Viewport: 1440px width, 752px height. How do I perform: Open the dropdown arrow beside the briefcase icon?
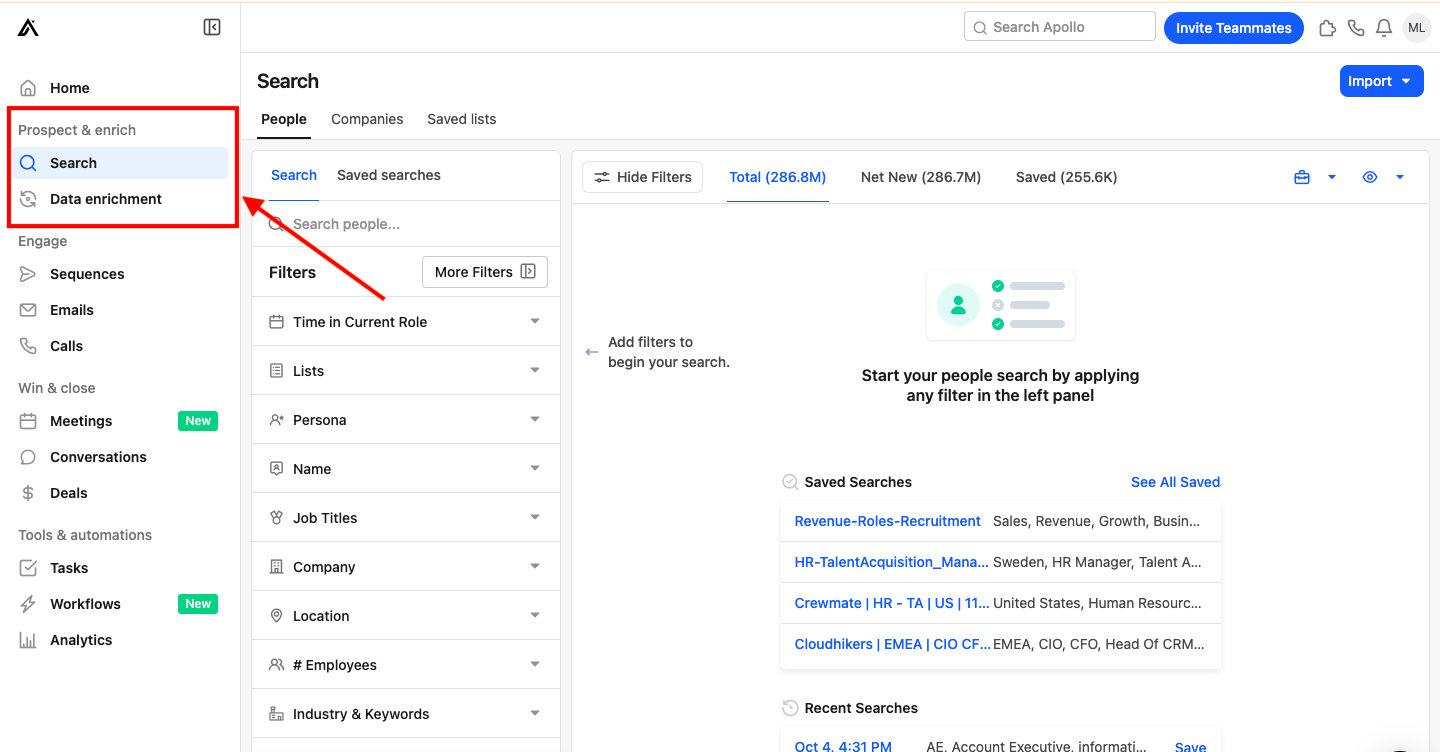[x=1332, y=177]
